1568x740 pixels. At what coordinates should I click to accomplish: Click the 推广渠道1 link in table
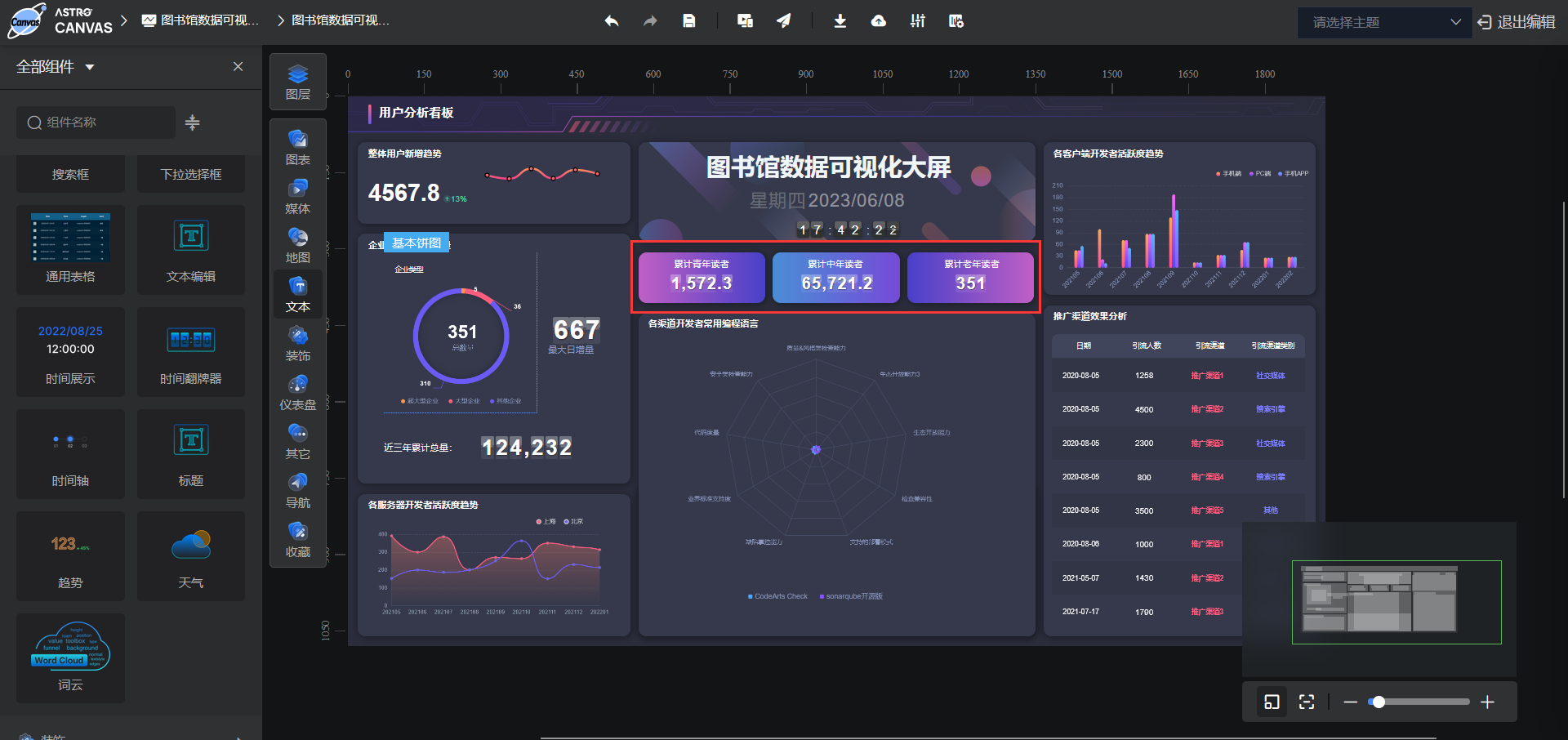(x=1208, y=375)
